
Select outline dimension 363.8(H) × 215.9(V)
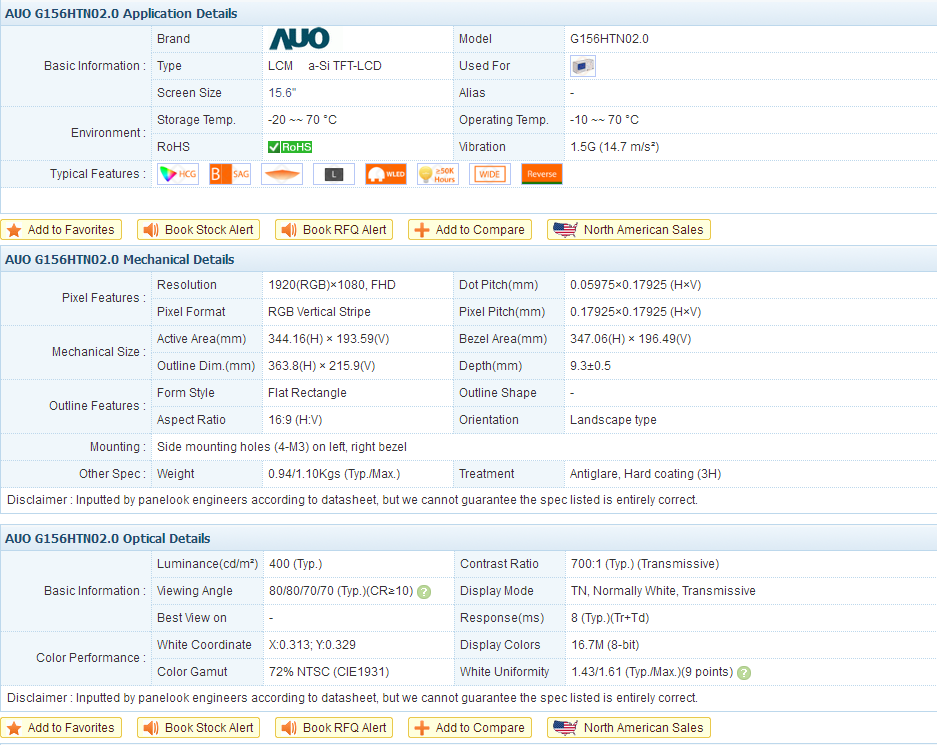(x=321, y=366)
